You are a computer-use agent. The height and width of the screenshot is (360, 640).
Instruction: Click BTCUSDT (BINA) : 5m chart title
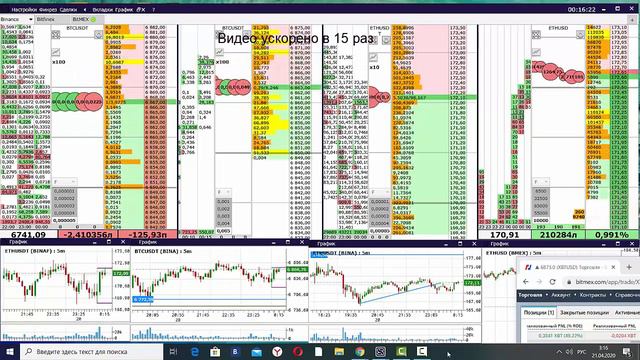[x=163, y=251]
